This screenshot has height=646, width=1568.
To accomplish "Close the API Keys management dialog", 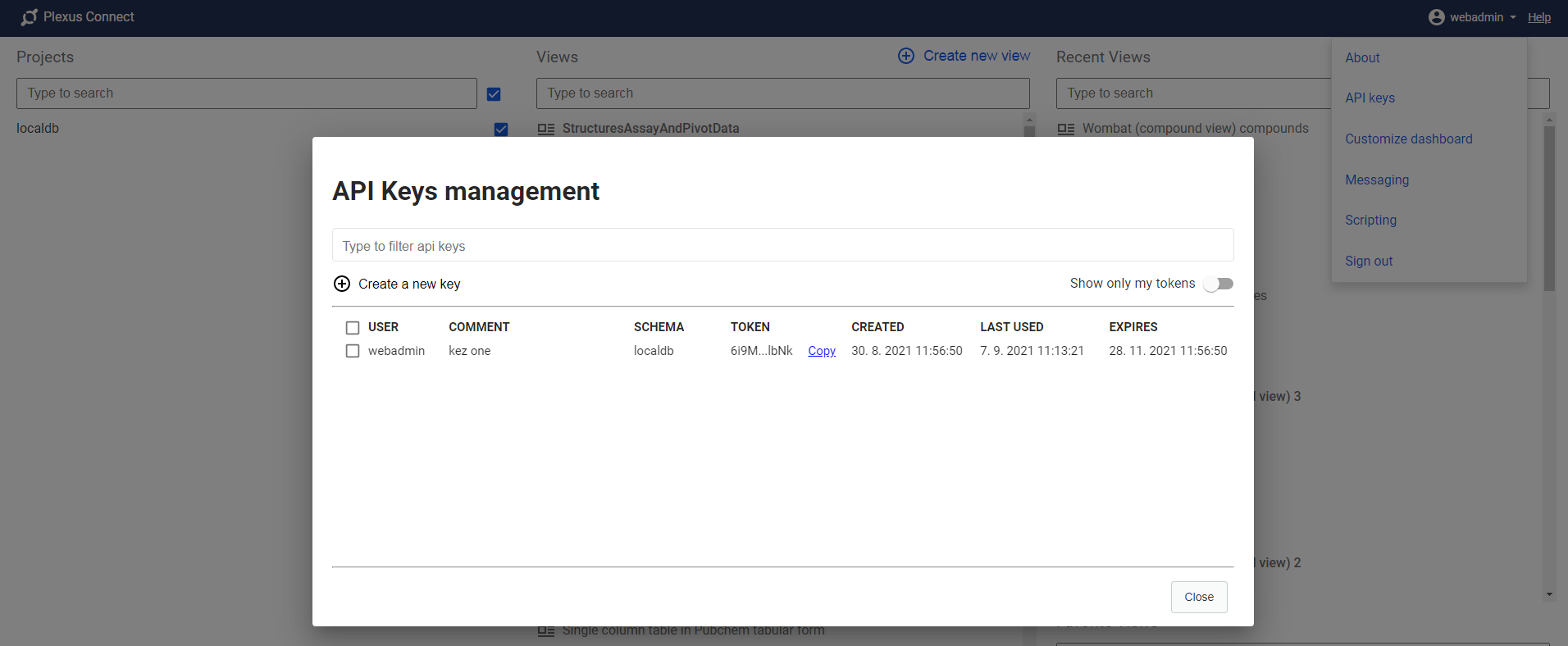I will click(x=1198, y=597).
